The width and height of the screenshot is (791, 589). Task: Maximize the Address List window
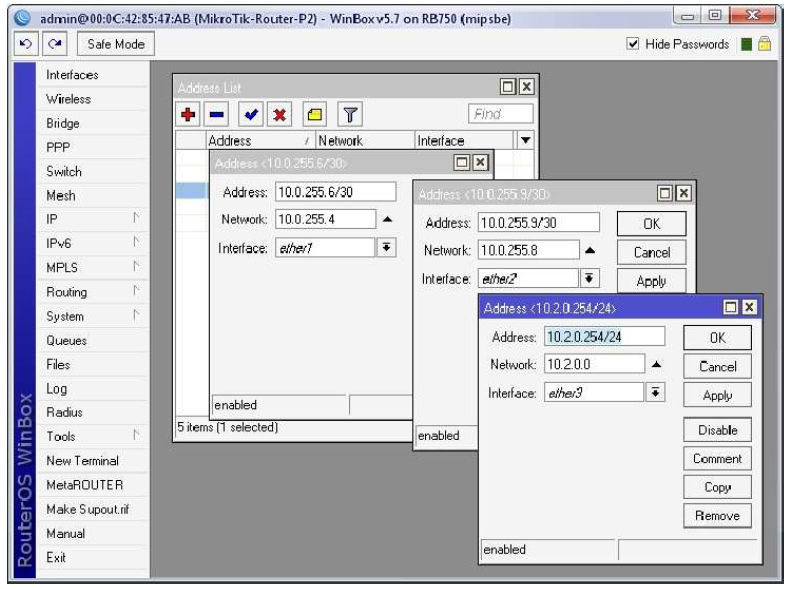coord(508,87)
